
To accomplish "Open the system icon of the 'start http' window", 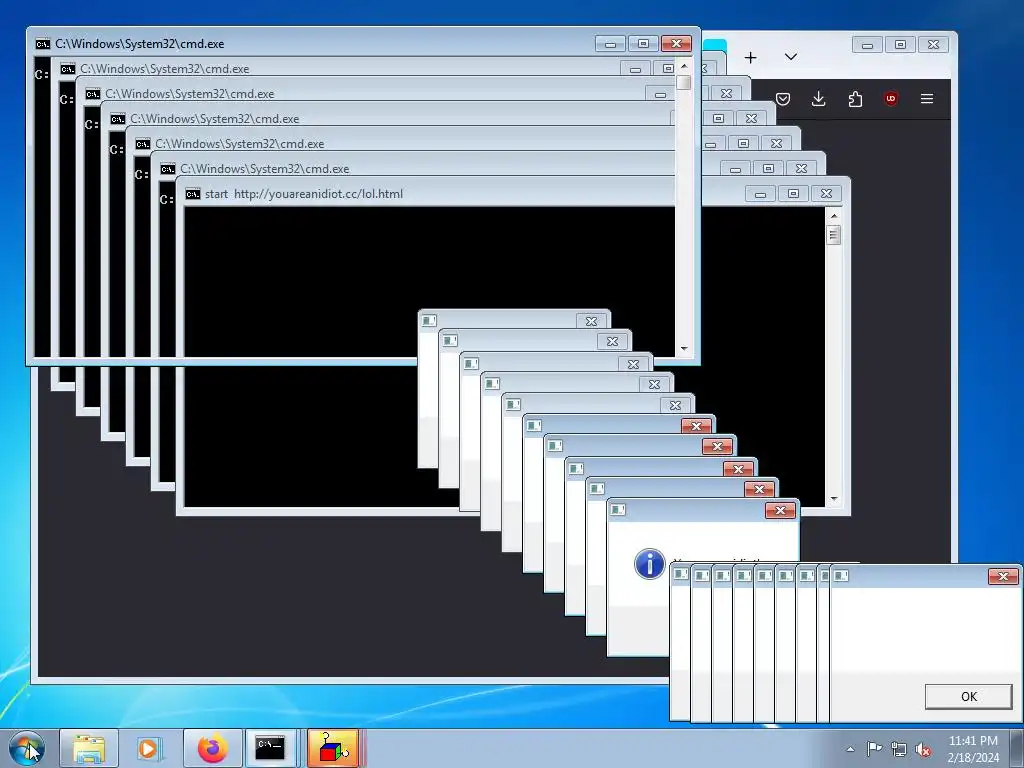I will click(193, 194).
